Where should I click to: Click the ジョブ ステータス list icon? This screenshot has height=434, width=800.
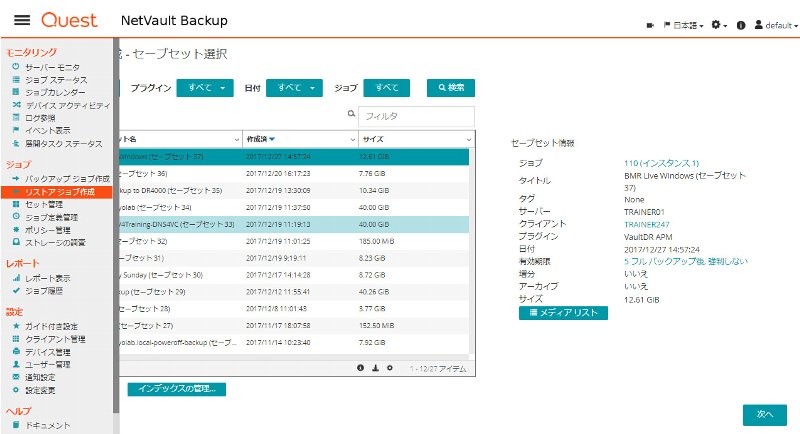pos(16,80)
